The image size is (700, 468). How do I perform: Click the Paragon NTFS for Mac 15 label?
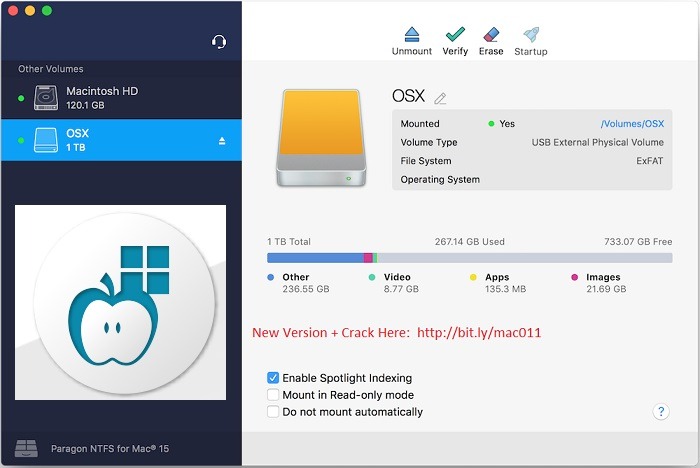[x=110, y=449]
